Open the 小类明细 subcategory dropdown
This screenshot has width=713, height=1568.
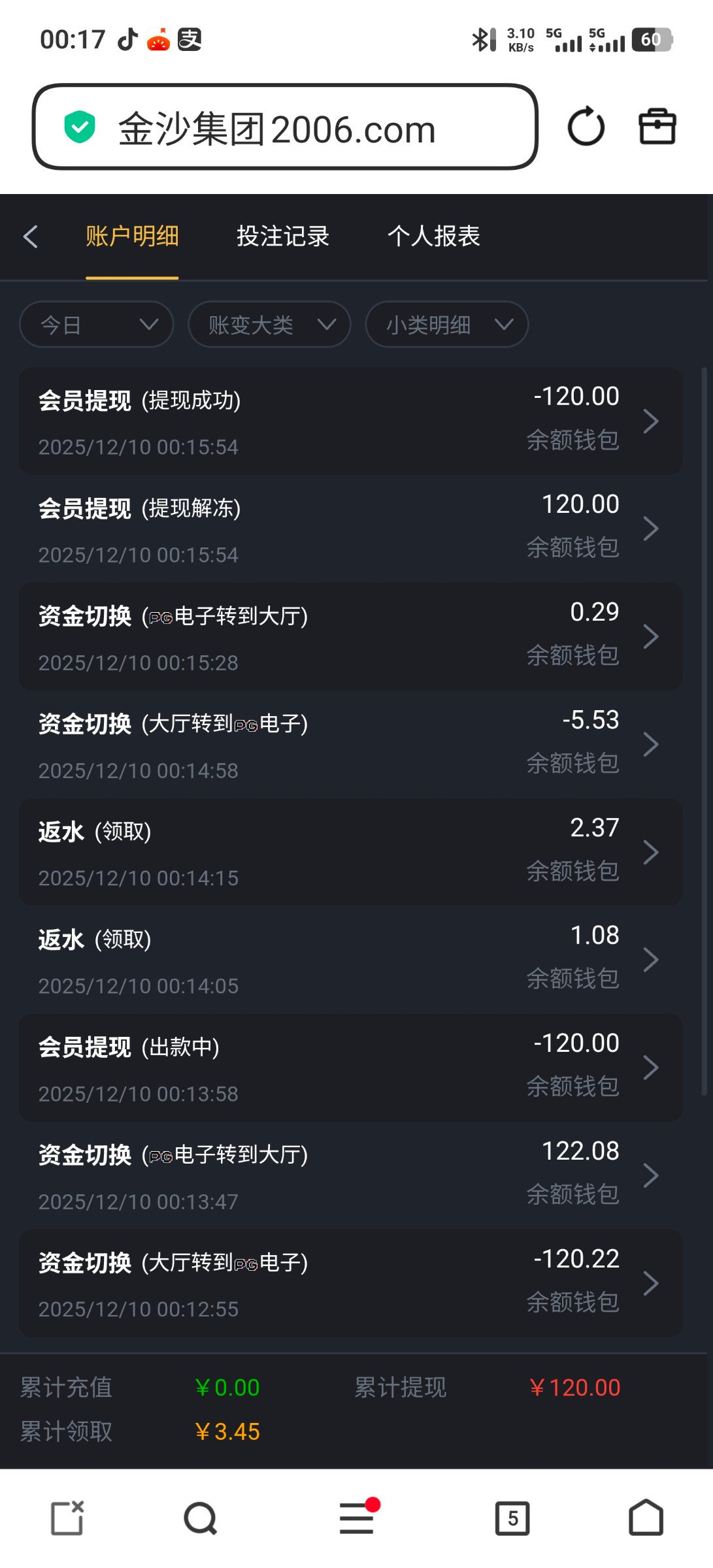[x=447, y=324]
